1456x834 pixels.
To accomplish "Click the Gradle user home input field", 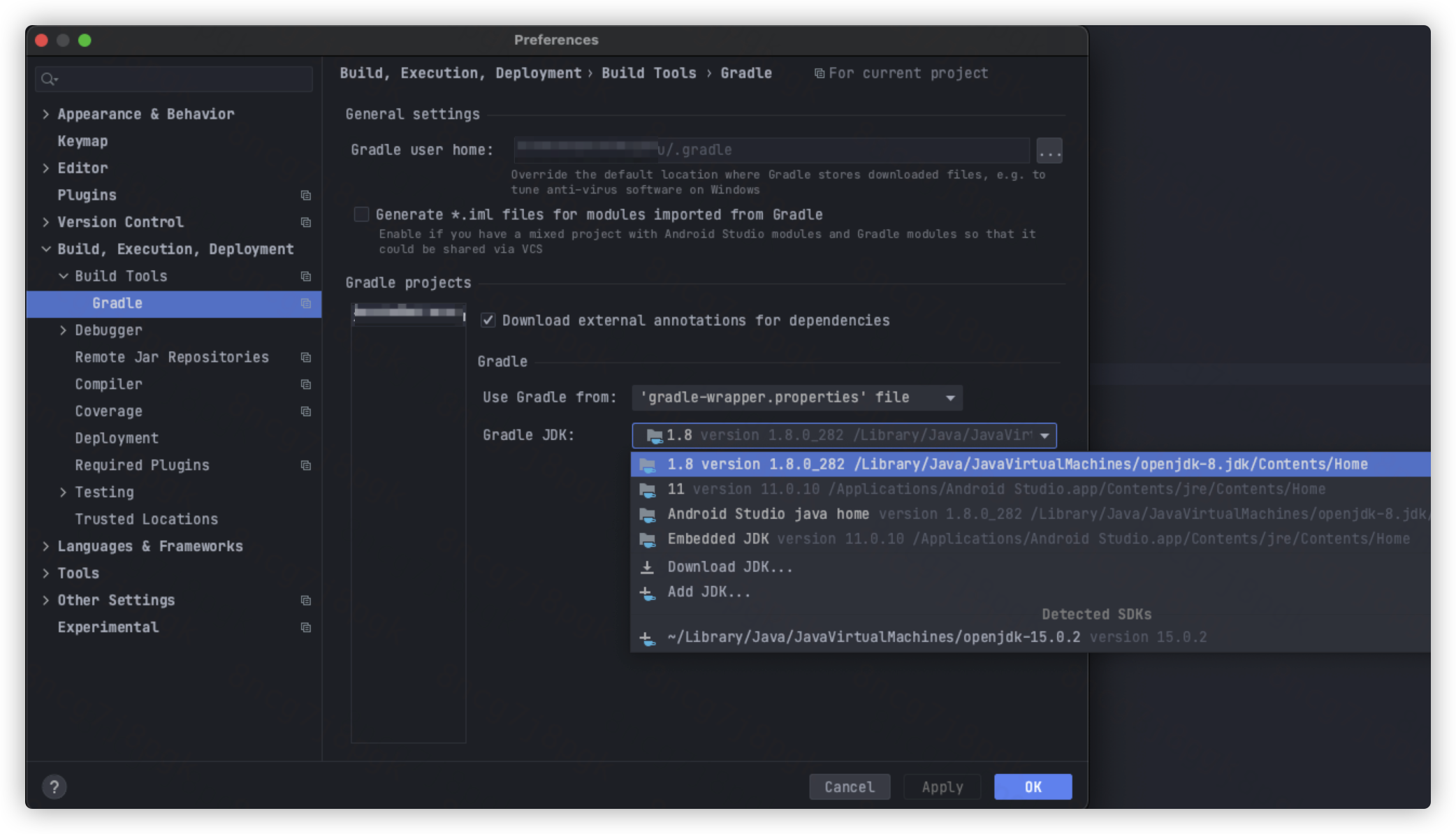I will coord(770,150).
